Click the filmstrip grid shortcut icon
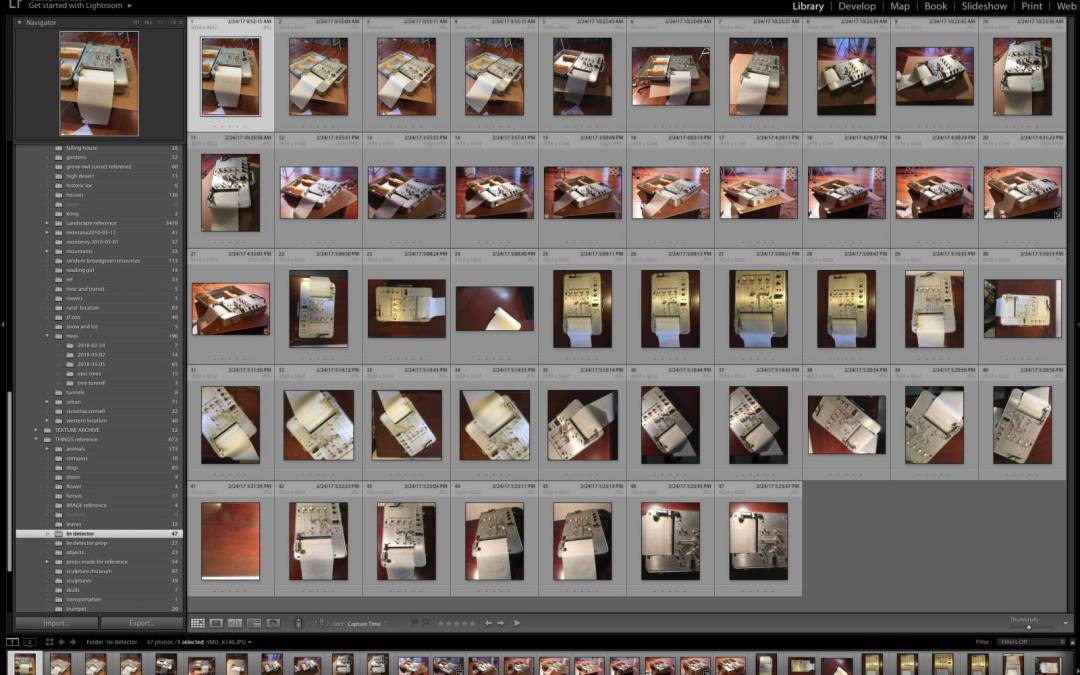The width and height of the screenshot is (1080, 675). (x=49, y=642)
